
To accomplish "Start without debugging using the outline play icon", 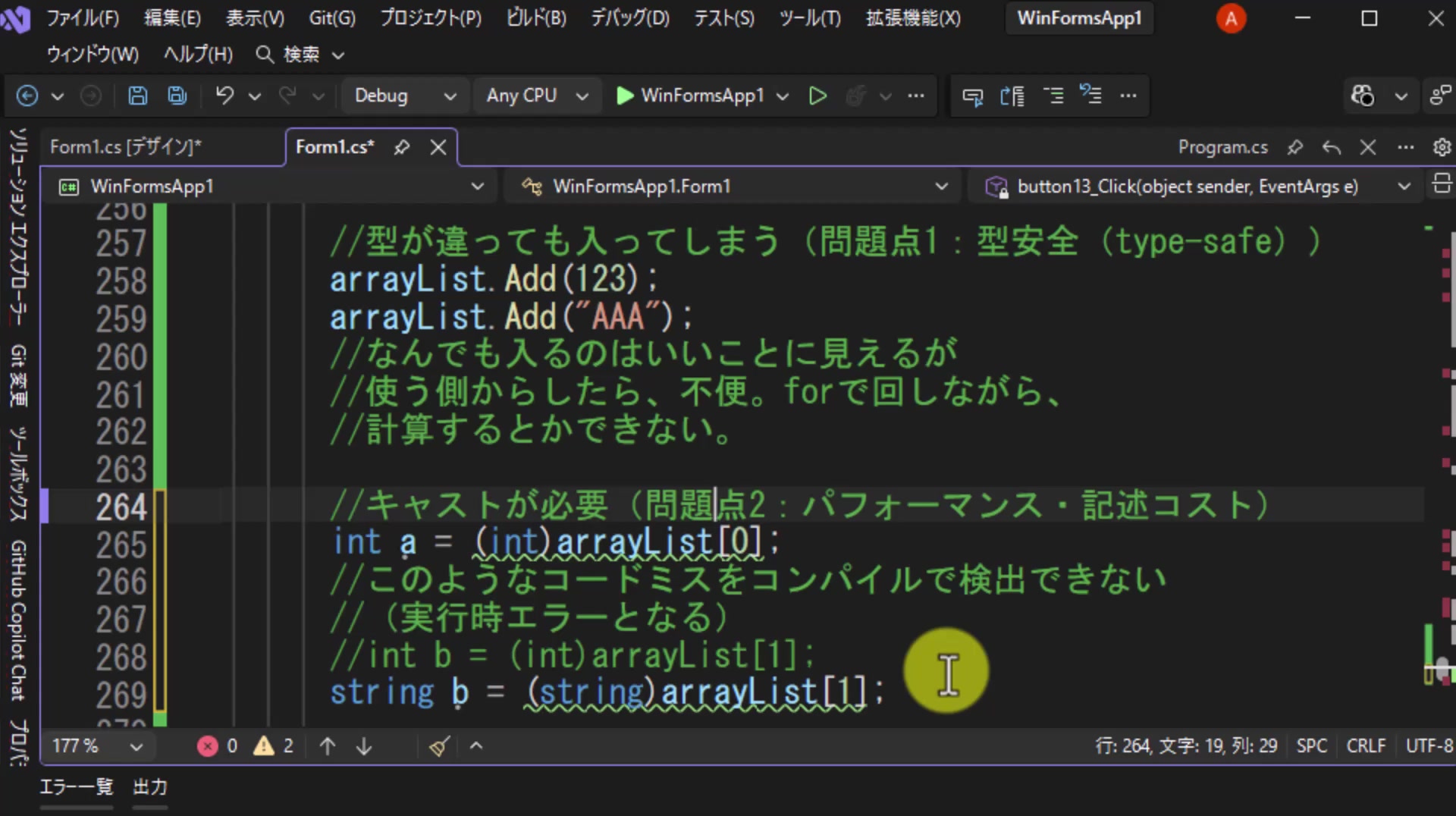I will coord(817,96).
